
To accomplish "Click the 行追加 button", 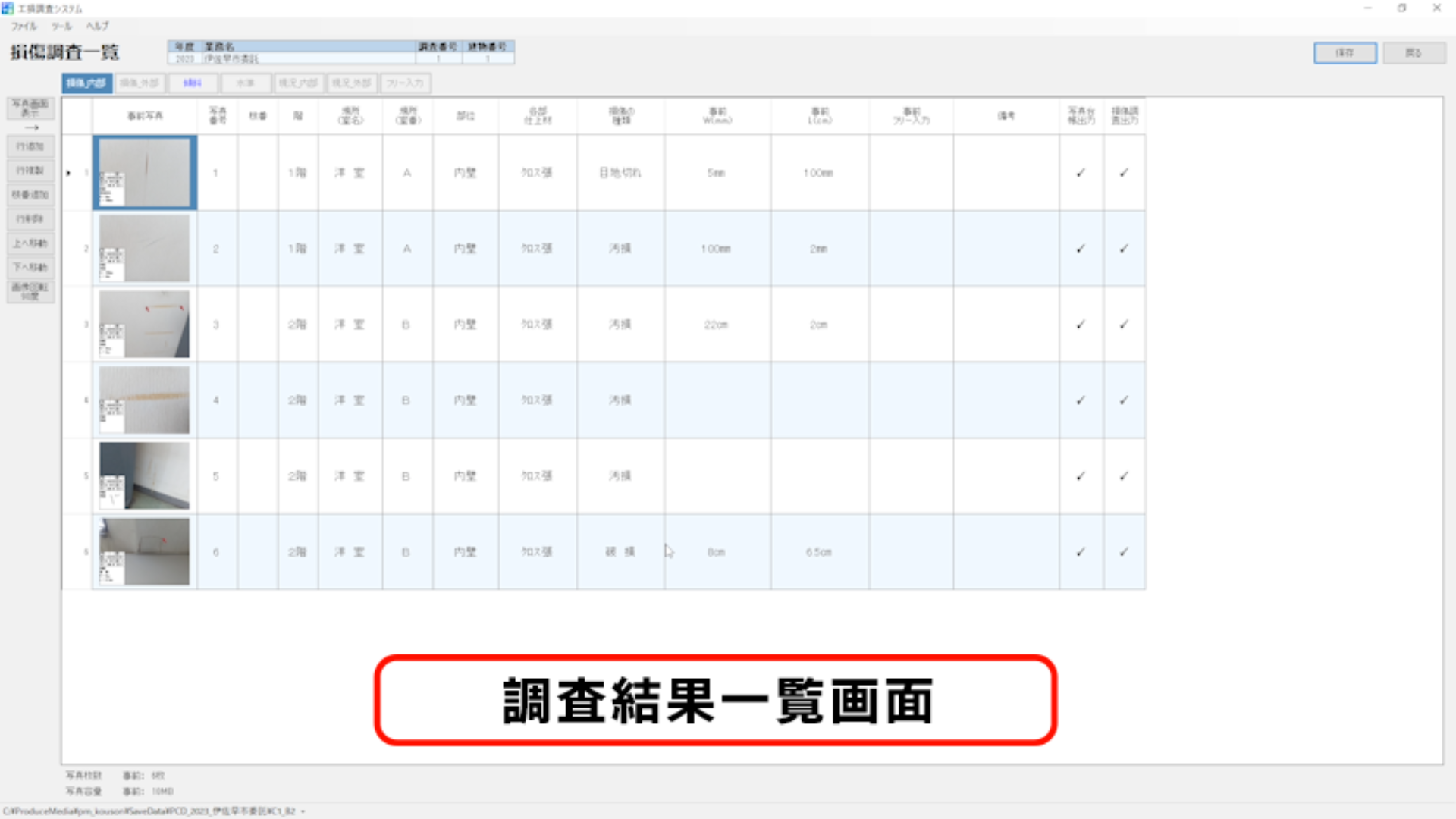I will pyautogui.click(x=30, y=146).
